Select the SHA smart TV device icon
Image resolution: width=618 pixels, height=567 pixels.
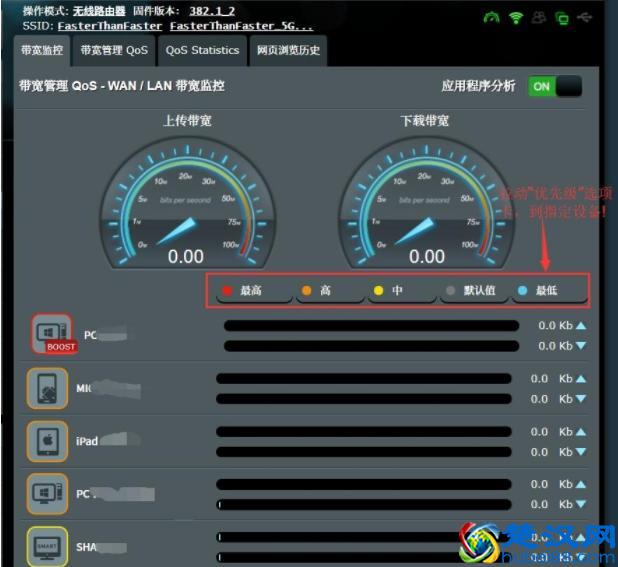pyautogui.click(x=47, y=547)
